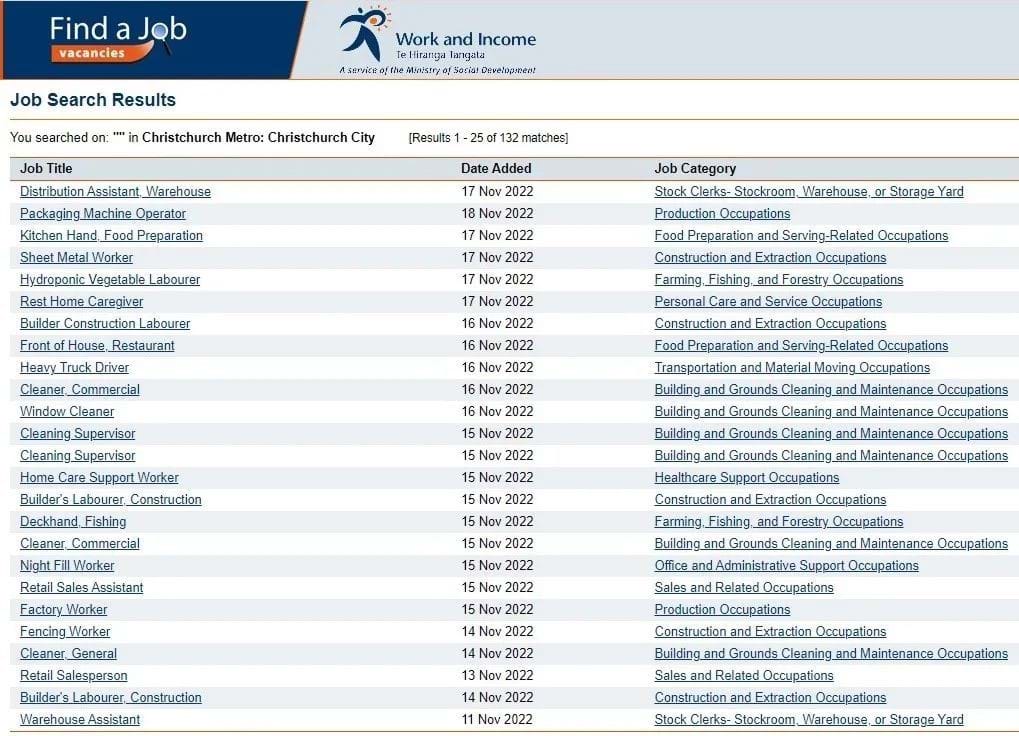Viewport: 1019px width, 736px height.
Task: View the Factory Worker listing
Action: 63,610
